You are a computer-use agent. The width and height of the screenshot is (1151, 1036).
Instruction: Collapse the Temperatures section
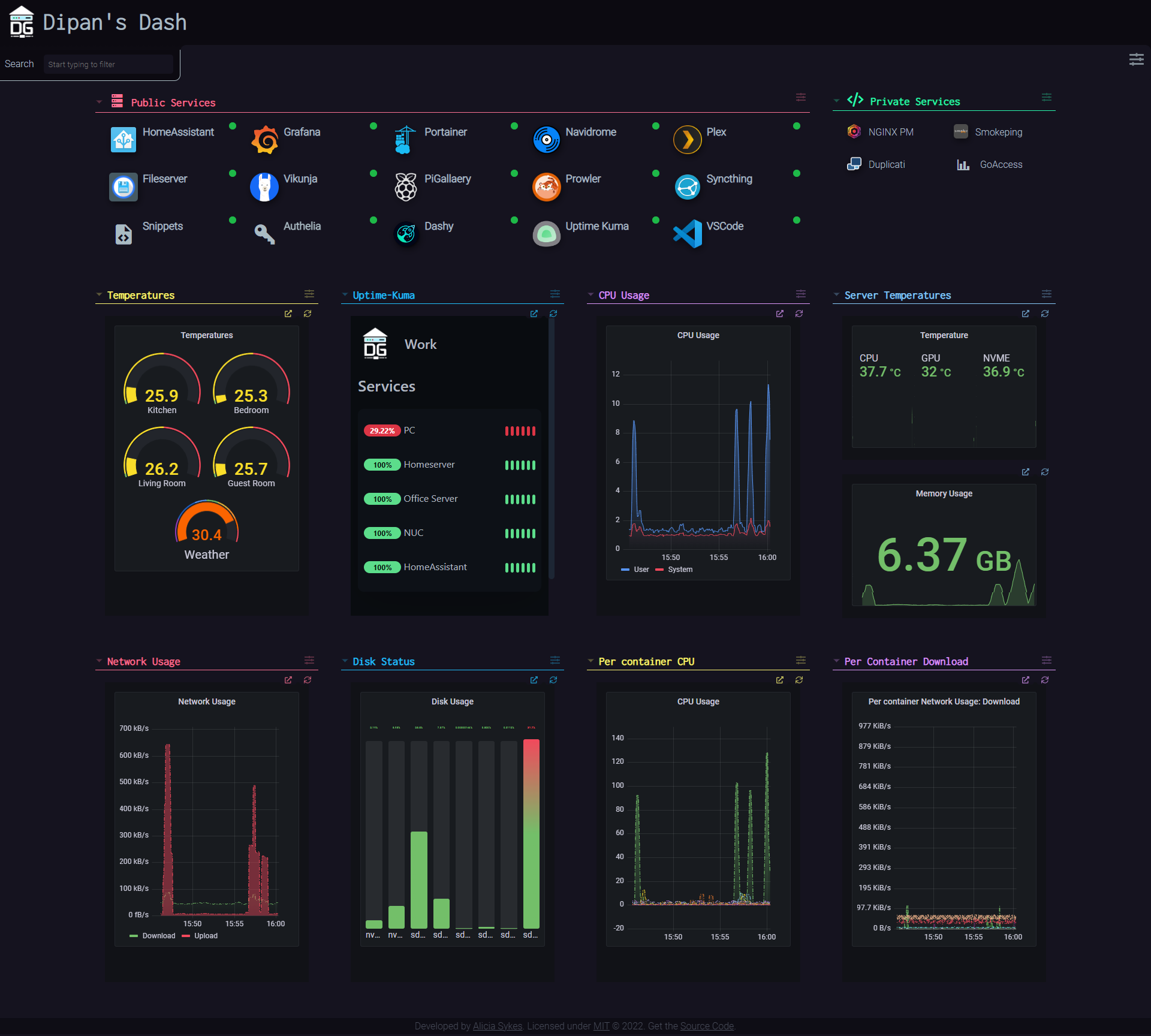coord(99,294)
